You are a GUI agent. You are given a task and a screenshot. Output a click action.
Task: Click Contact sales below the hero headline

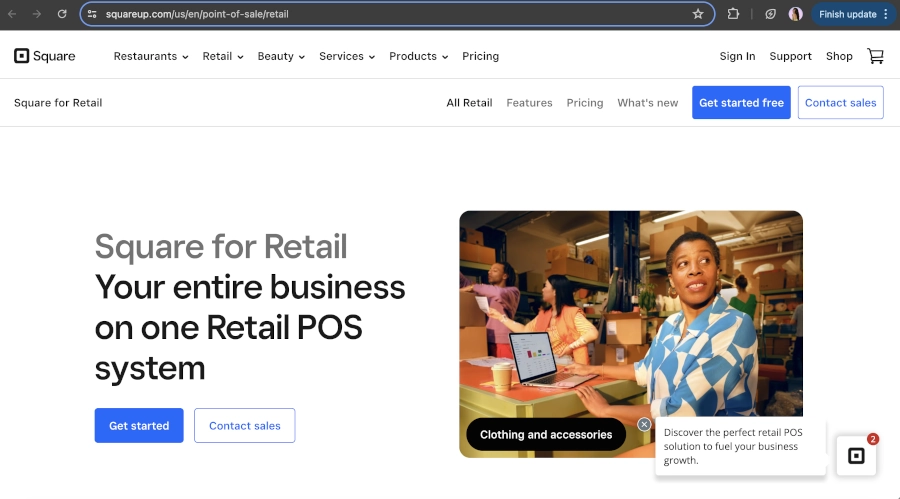[245, 425]
